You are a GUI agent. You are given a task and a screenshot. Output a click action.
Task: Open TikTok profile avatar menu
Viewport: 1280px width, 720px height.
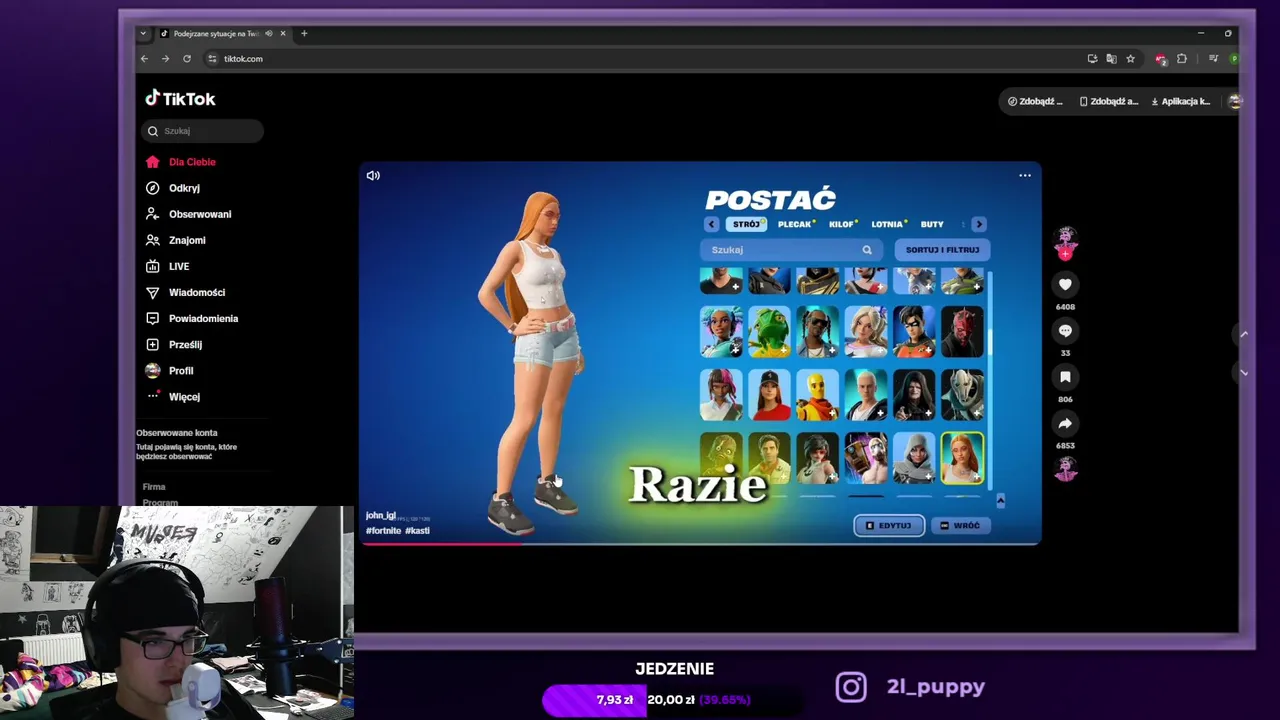(x=1234, y=101)
